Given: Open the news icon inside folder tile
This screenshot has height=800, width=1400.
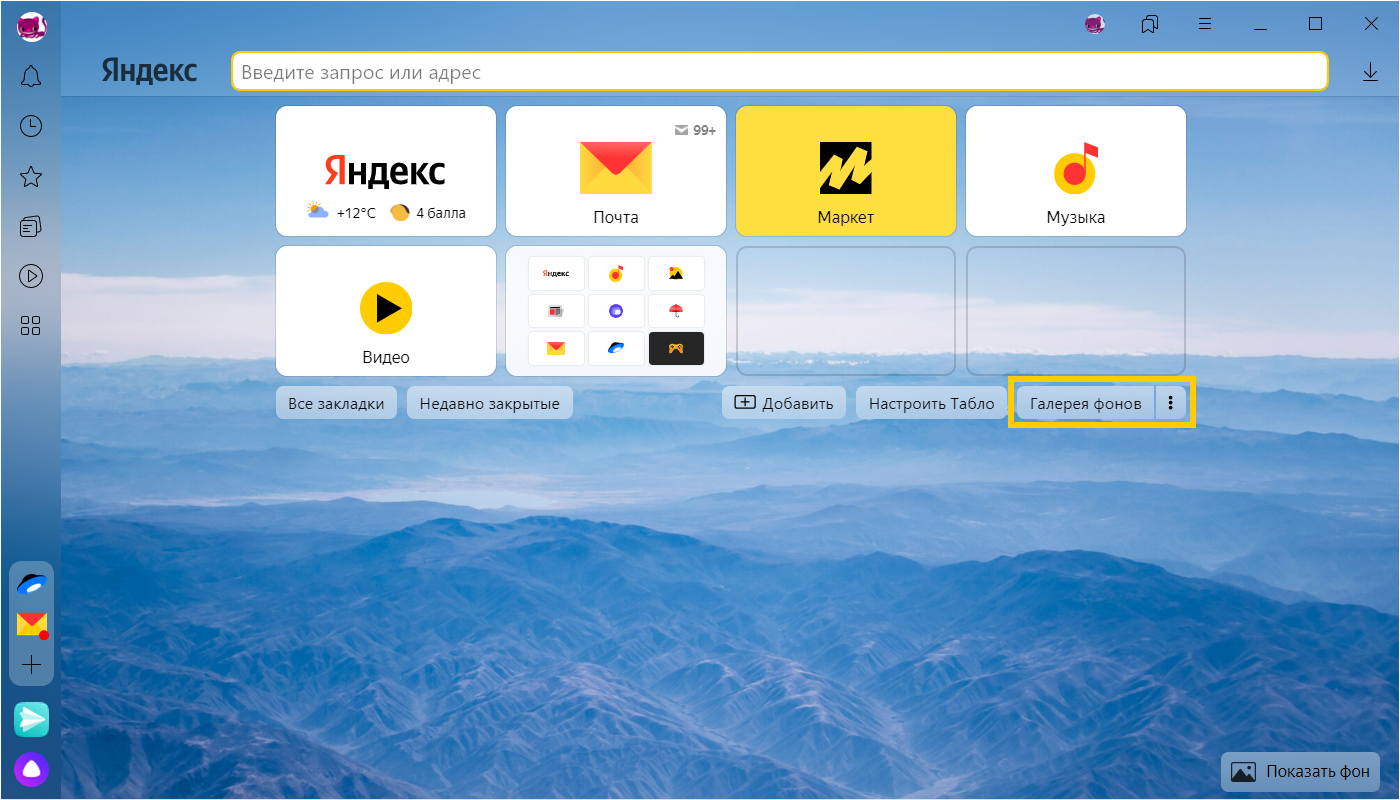Looking at the screenshot, I should tap(556, 311).
